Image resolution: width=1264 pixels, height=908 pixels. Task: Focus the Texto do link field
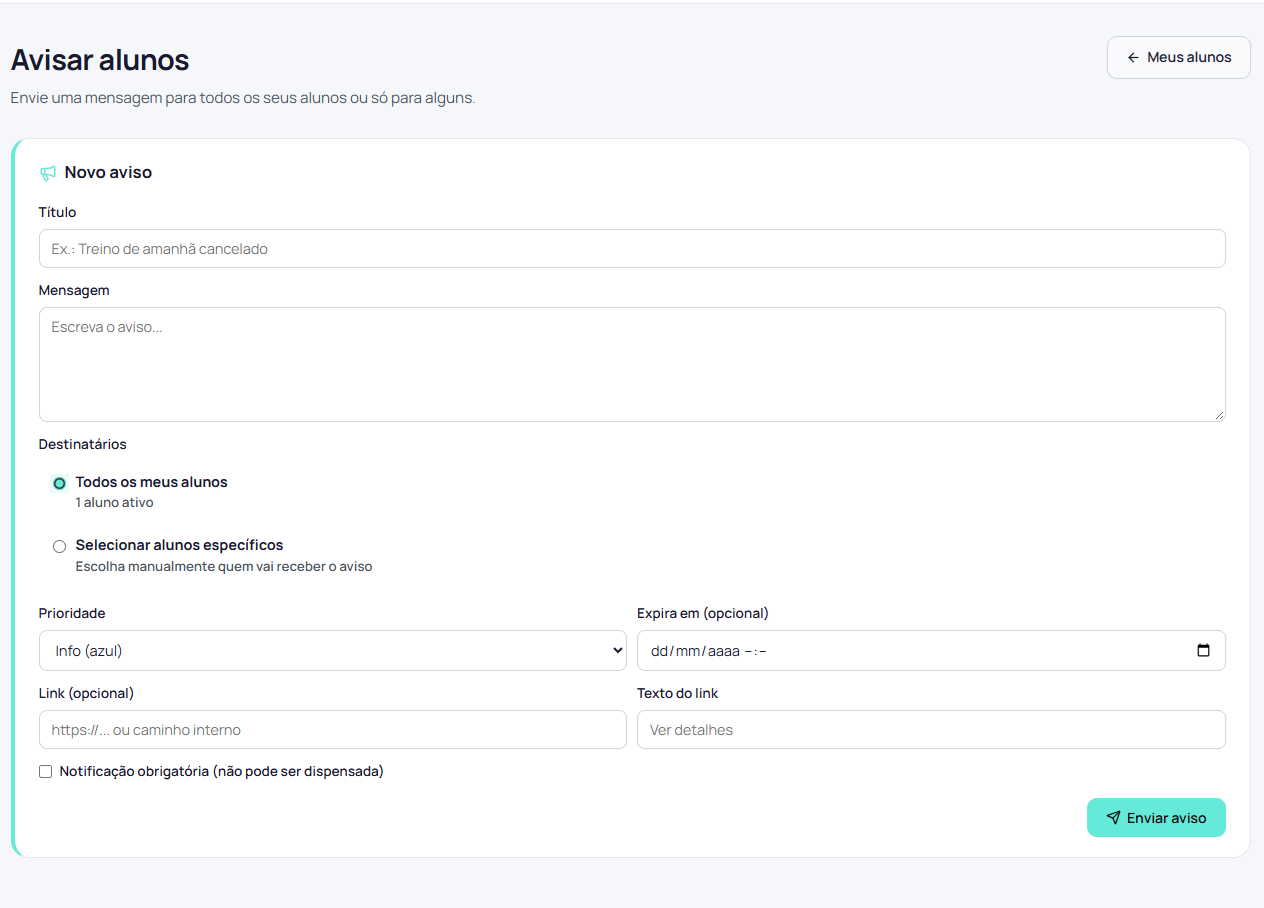tap(931, 730)
